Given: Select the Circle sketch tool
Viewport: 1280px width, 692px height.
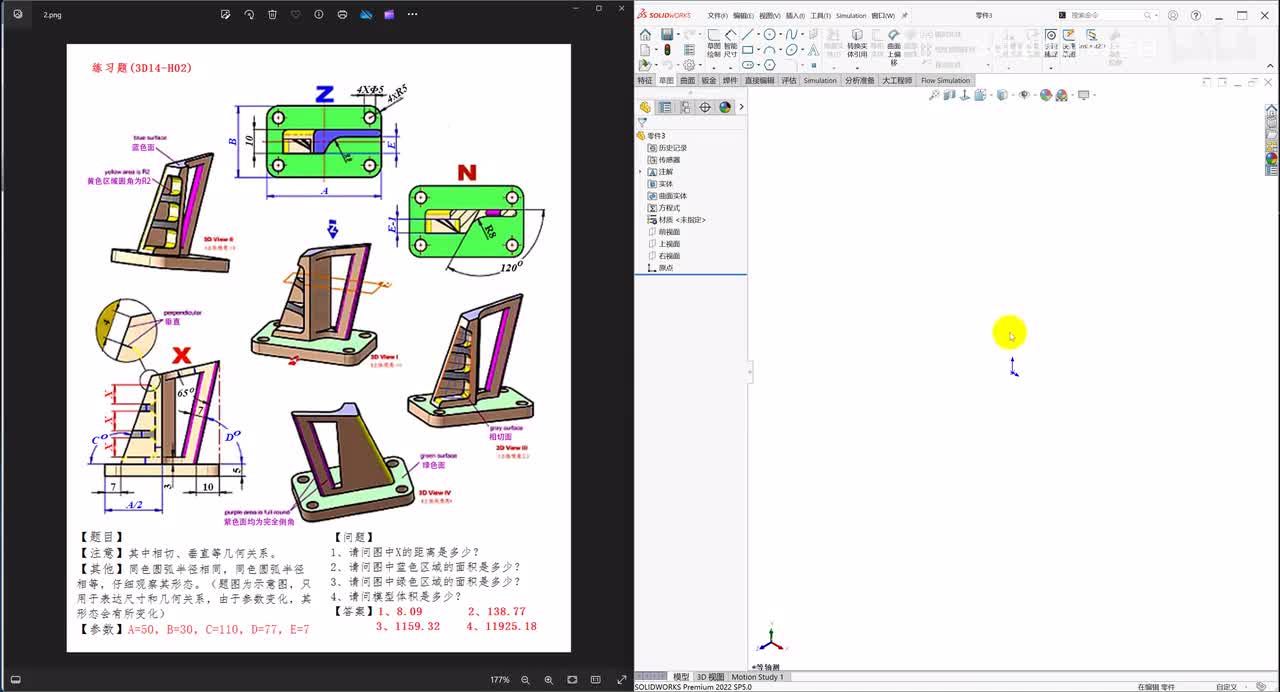Looking at the screenshot, I should click(769, 35).
